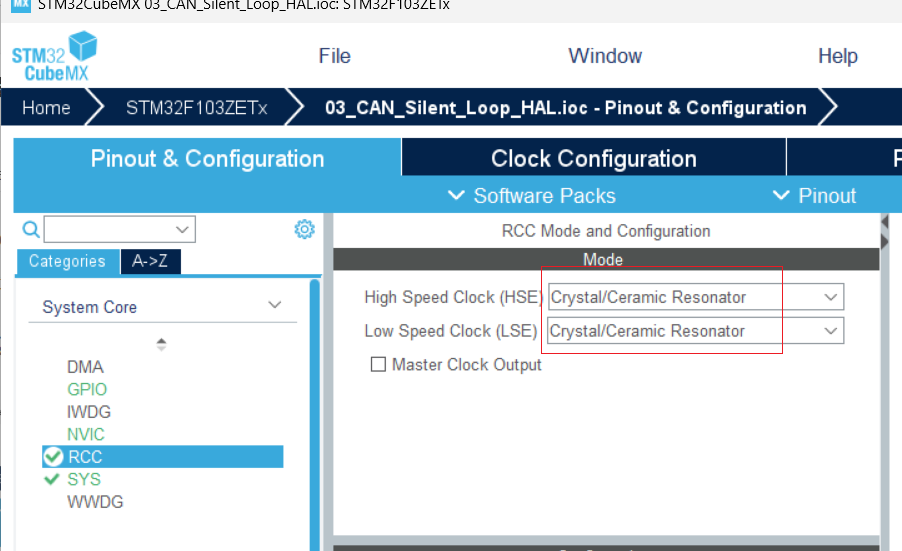Select SYS in System Core list
Viewport: 902px width, 551px height.
coord(84,479)
